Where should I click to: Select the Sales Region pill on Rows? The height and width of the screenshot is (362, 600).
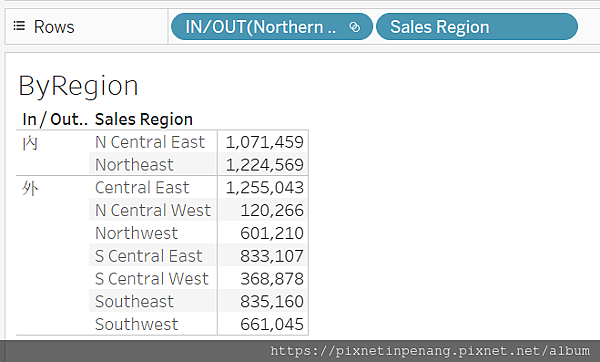point(477,27)
